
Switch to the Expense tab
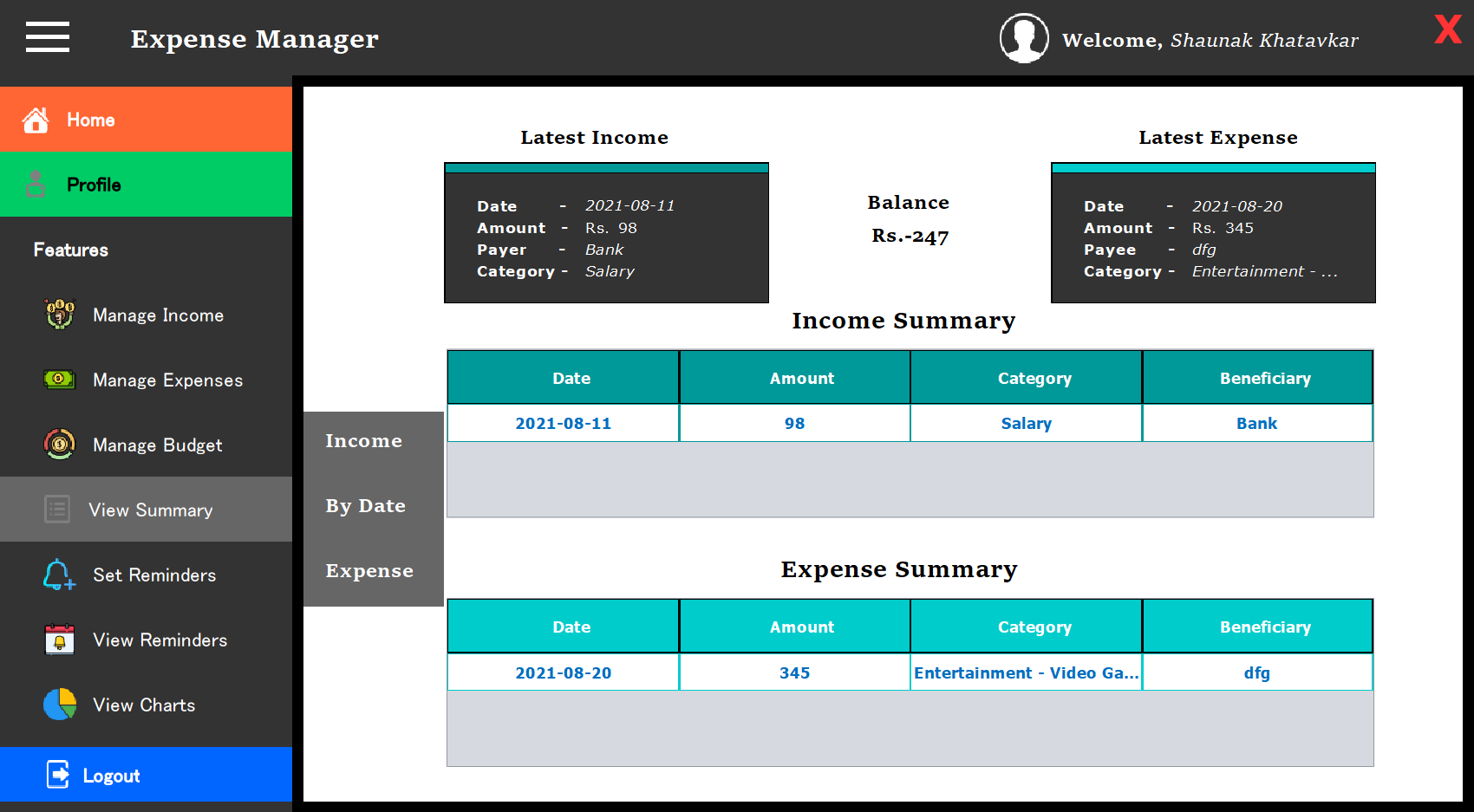tap(369, 570)
